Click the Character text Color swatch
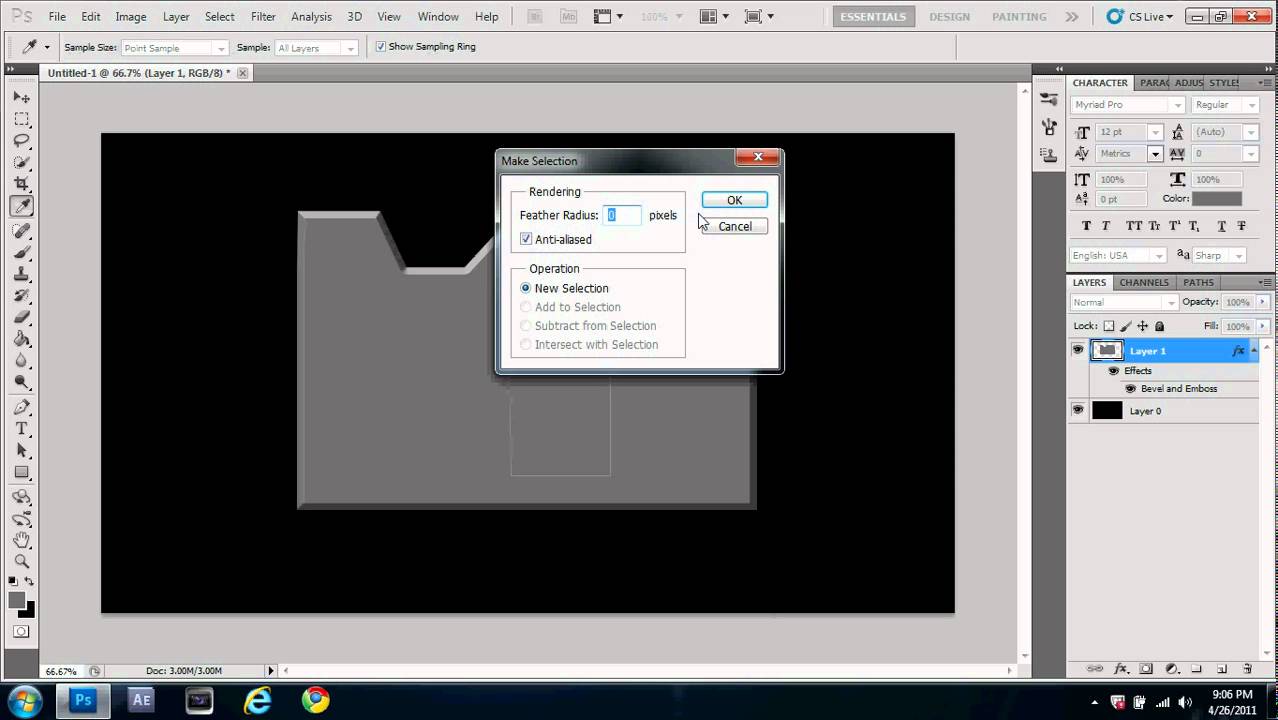The width and height of the screenshot is (1278, 720). pos(1217,199)
